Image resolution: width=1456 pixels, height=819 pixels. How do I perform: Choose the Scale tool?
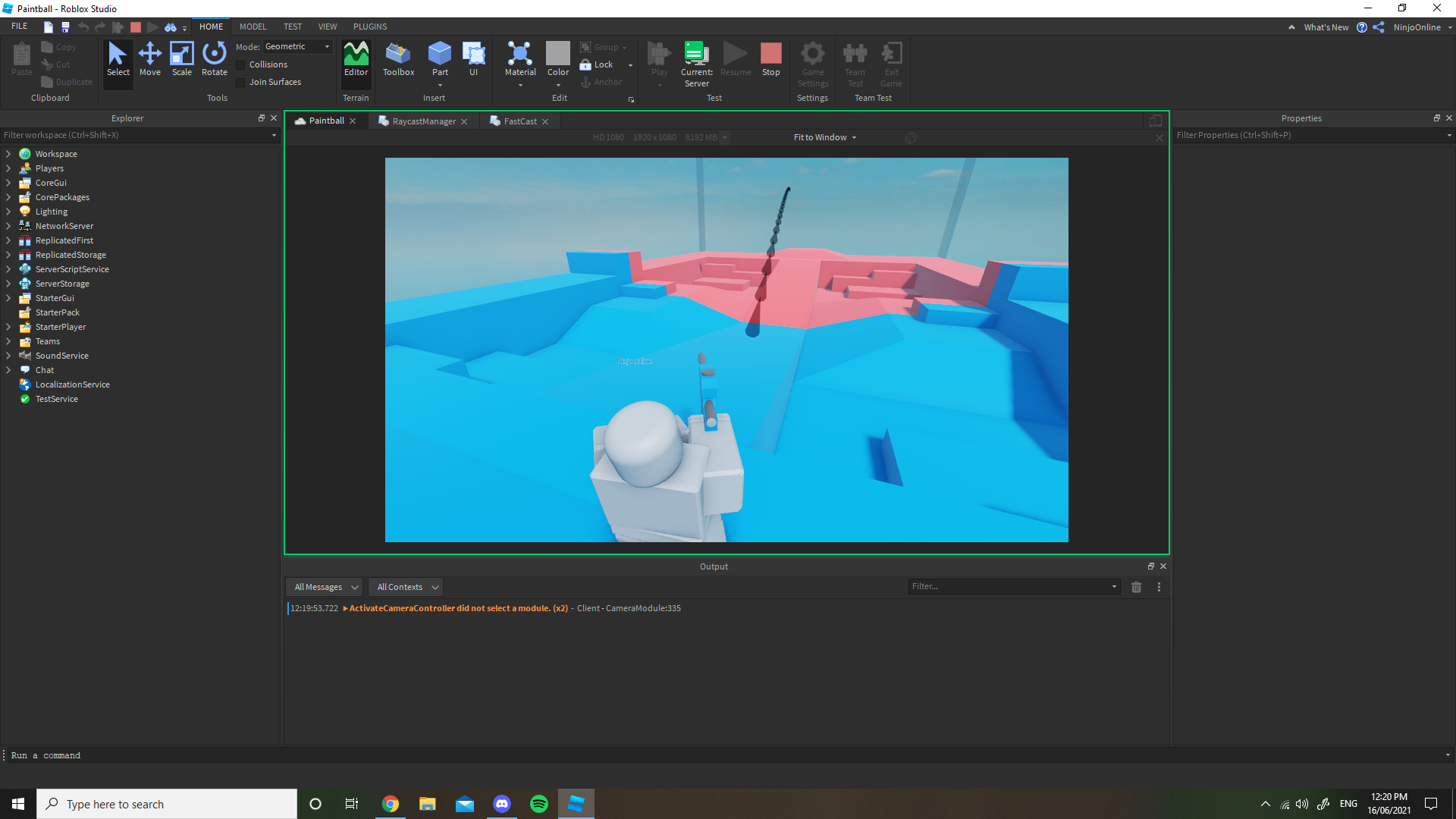[182, 60]
